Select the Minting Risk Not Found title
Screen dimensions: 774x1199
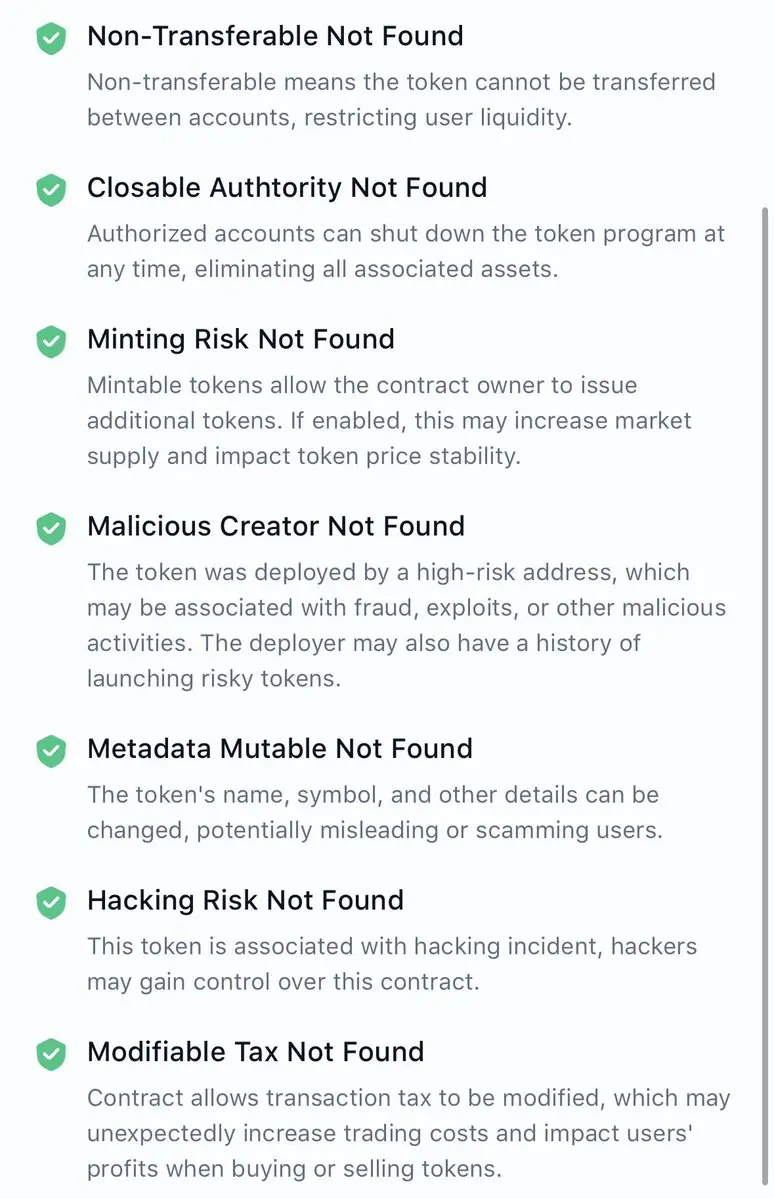pyautogui.click(x=241, y=339)
